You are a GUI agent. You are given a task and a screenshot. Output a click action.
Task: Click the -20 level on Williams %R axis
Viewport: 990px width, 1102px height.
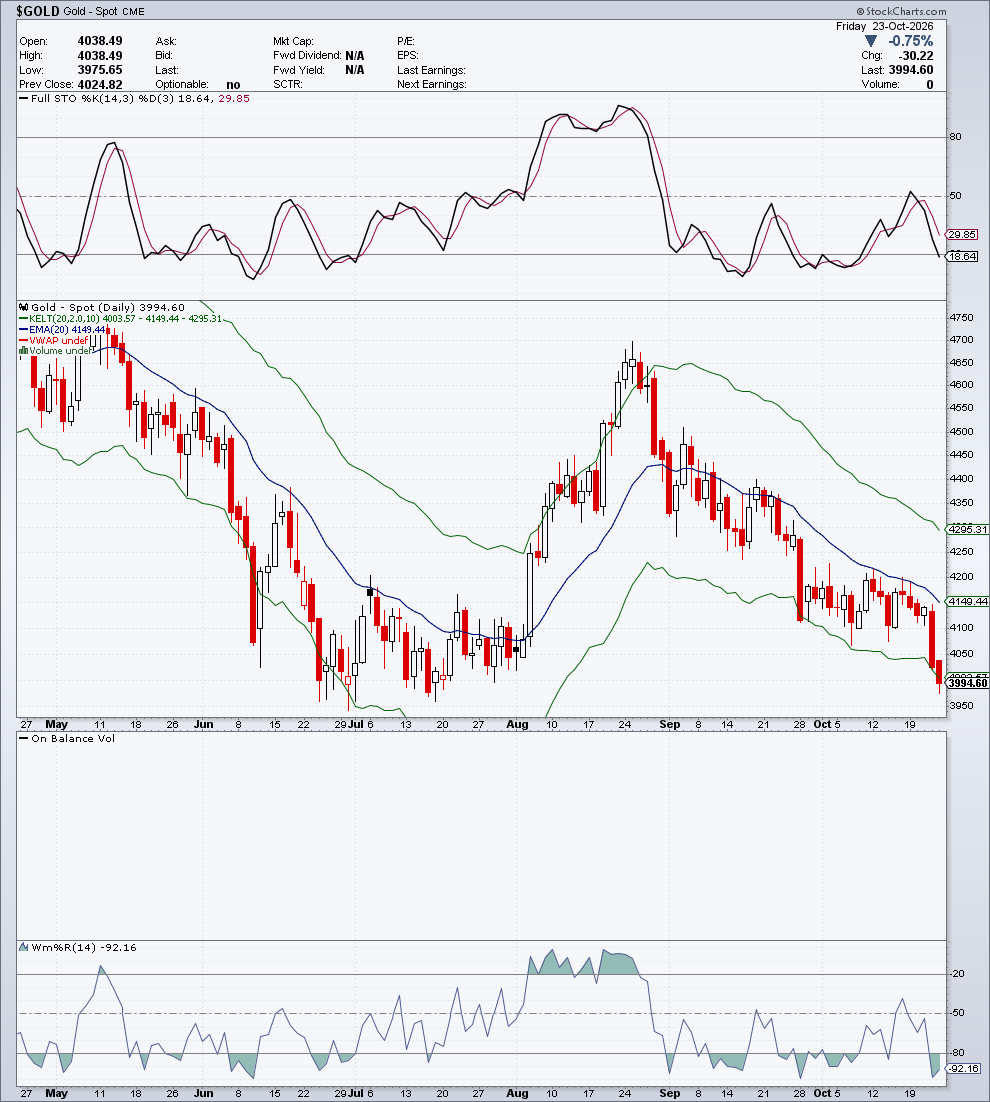[958, 974]
